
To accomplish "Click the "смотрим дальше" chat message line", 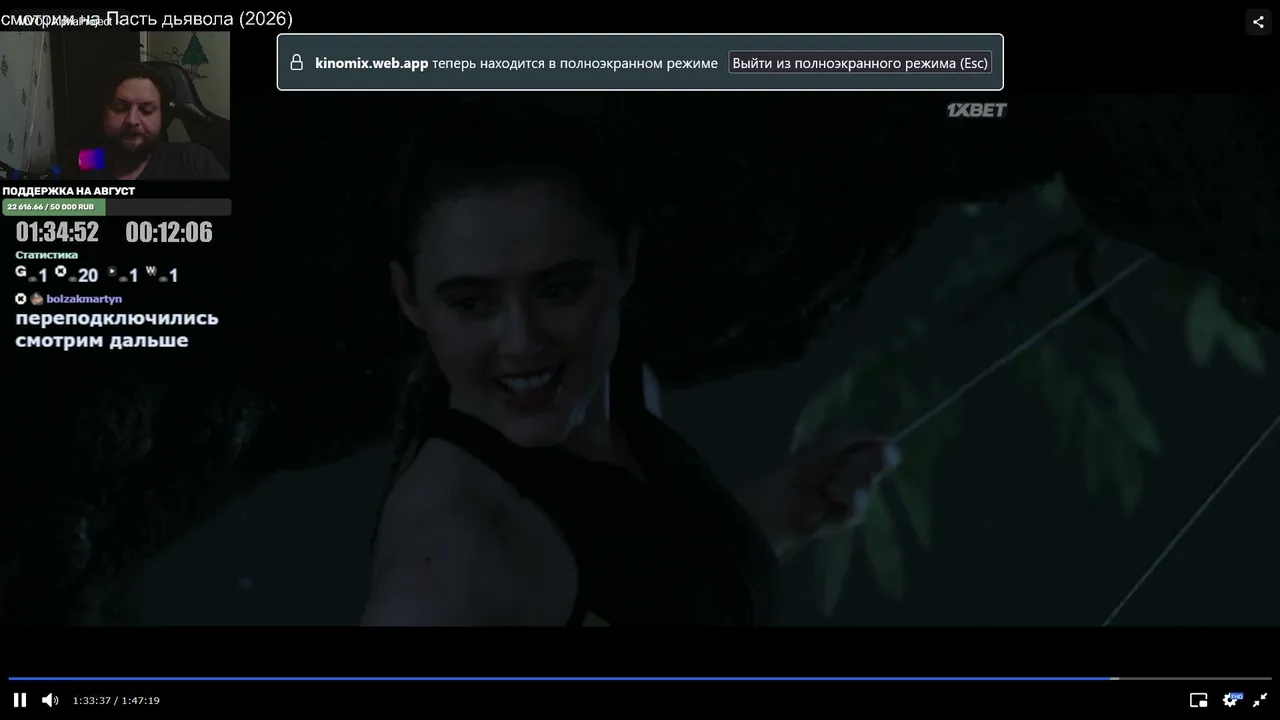I will click(102, 341).
